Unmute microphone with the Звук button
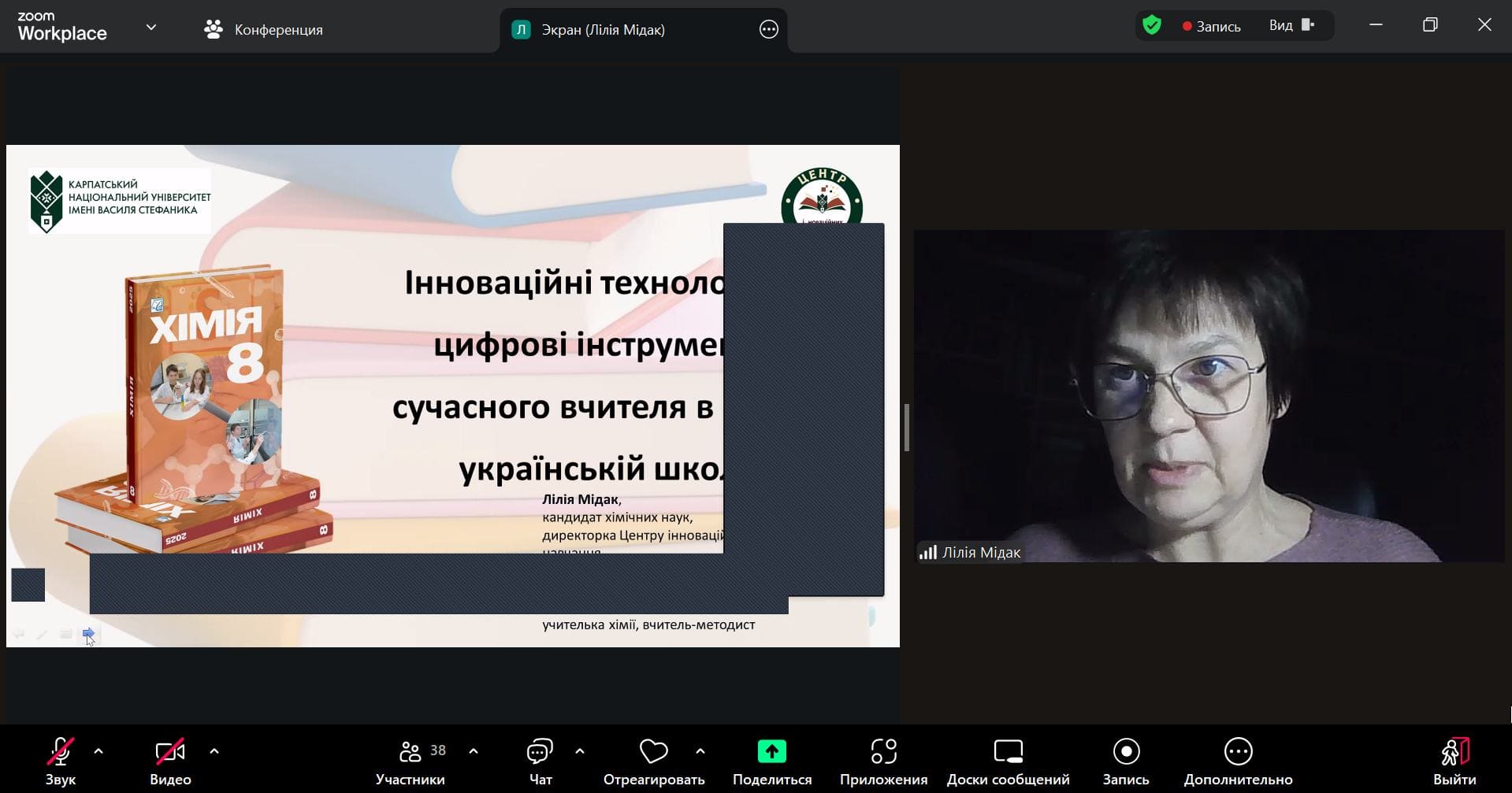 [x=60, y=761]
